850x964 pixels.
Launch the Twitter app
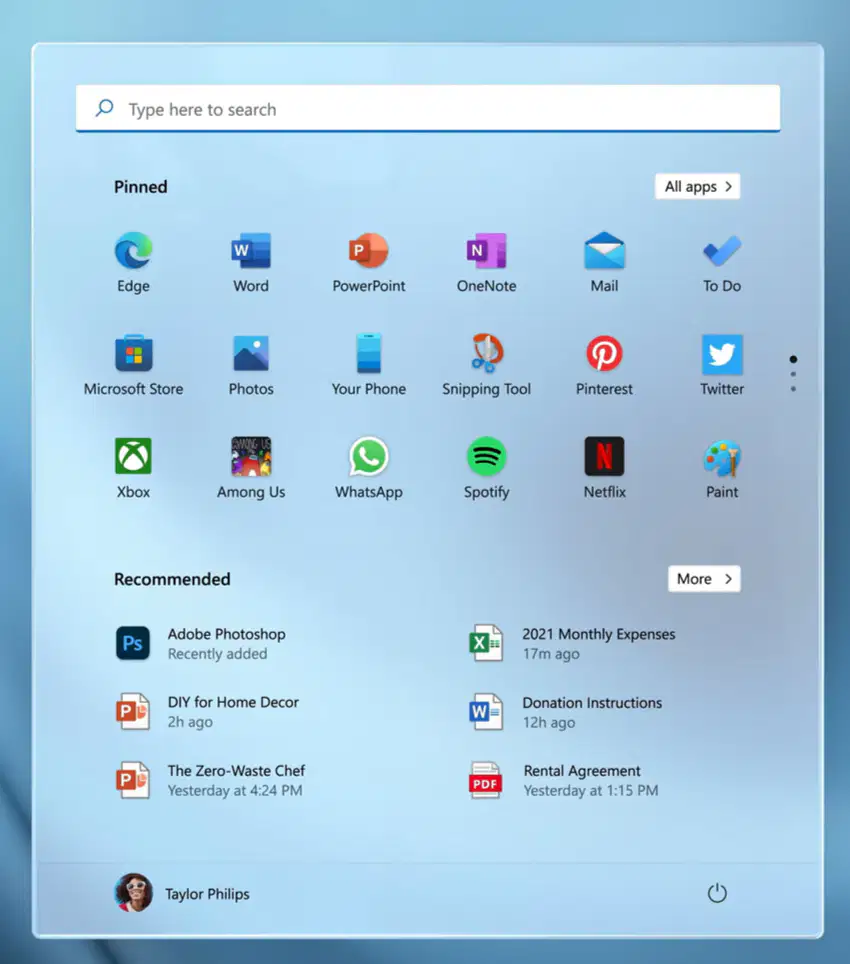722,365
